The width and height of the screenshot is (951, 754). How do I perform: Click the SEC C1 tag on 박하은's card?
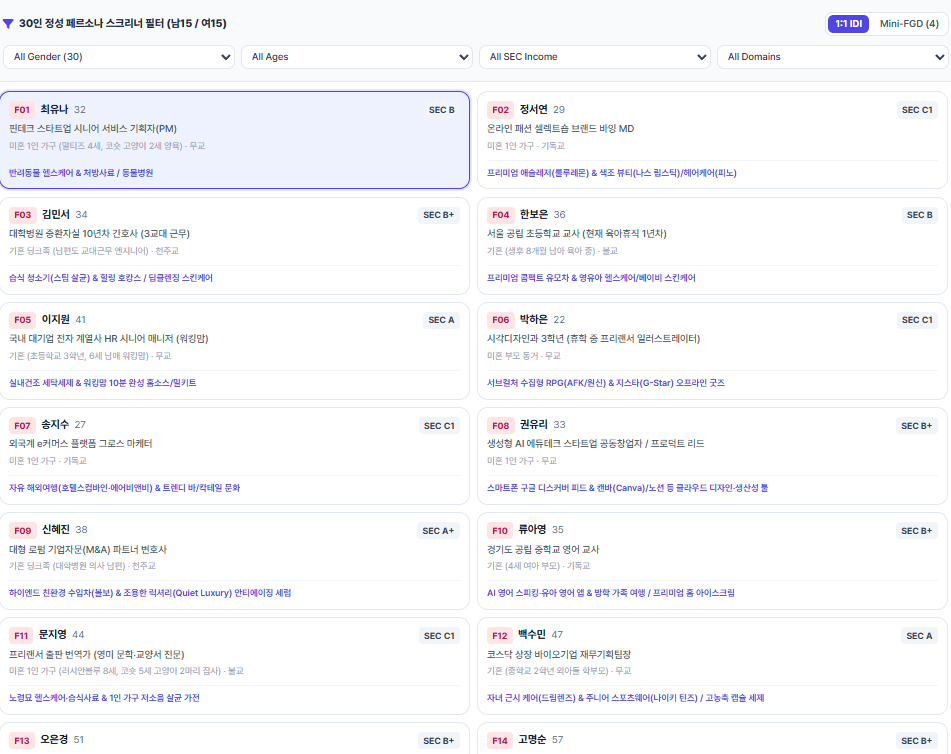[x=917, y=320]
